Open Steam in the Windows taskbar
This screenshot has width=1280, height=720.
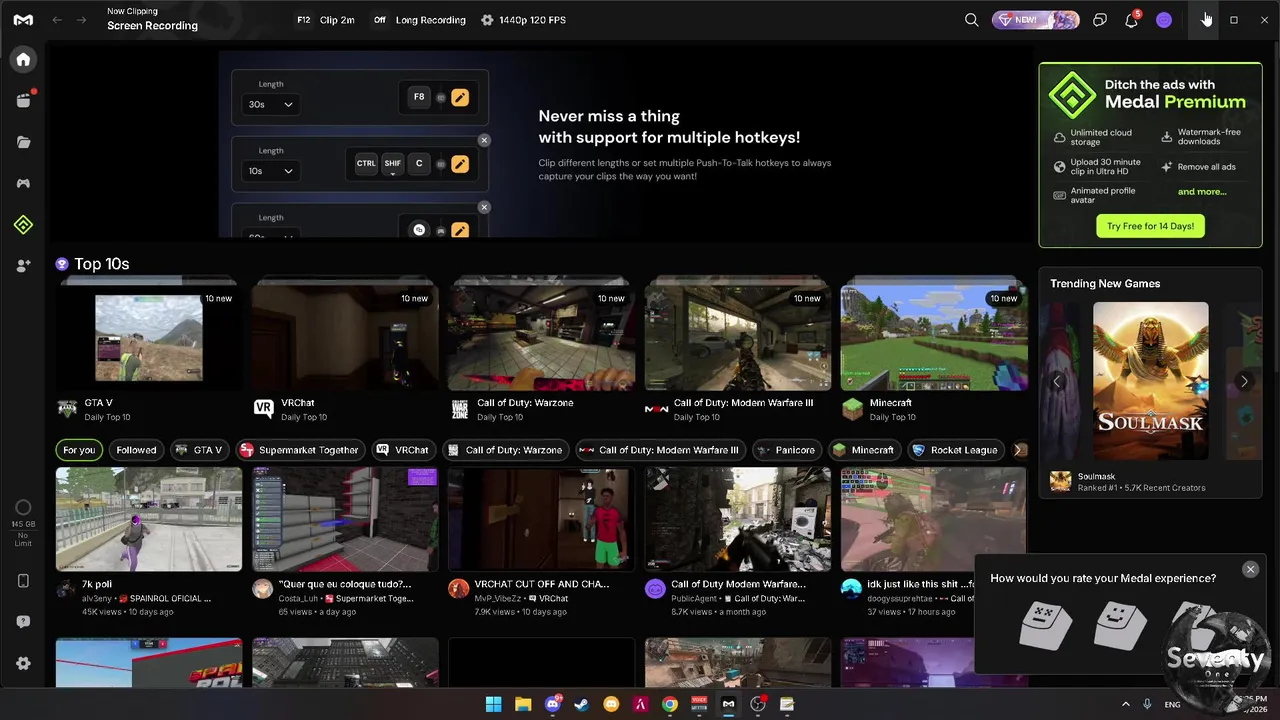click(581, 704)
